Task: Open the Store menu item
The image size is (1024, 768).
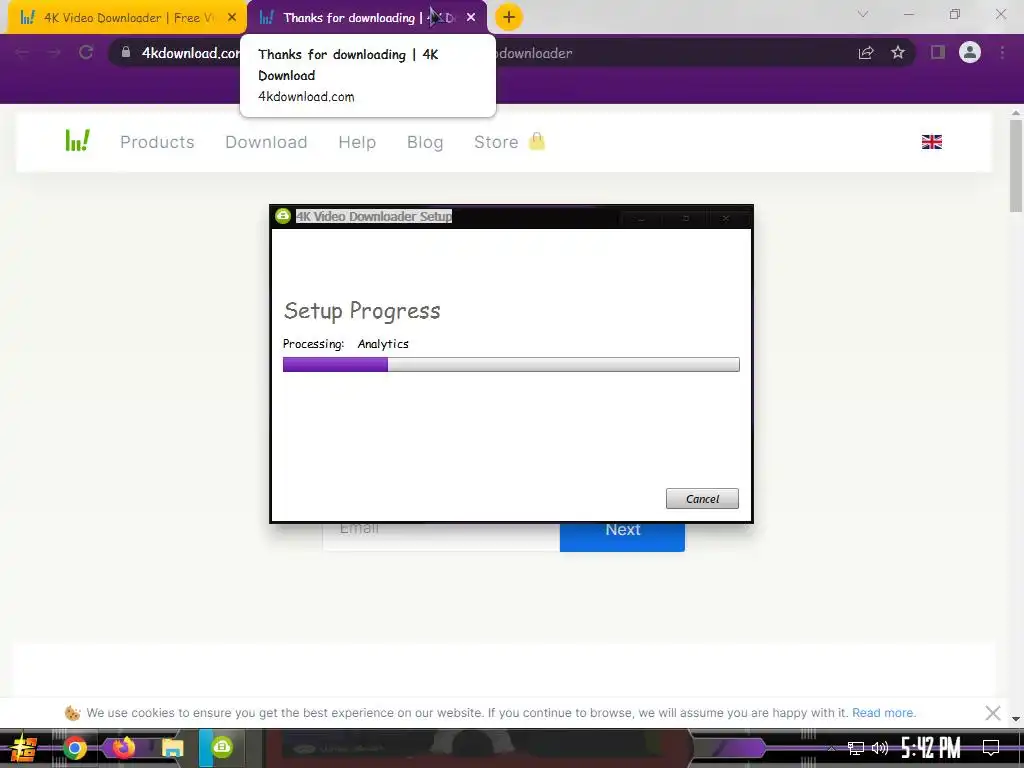Action: (496, 142)
